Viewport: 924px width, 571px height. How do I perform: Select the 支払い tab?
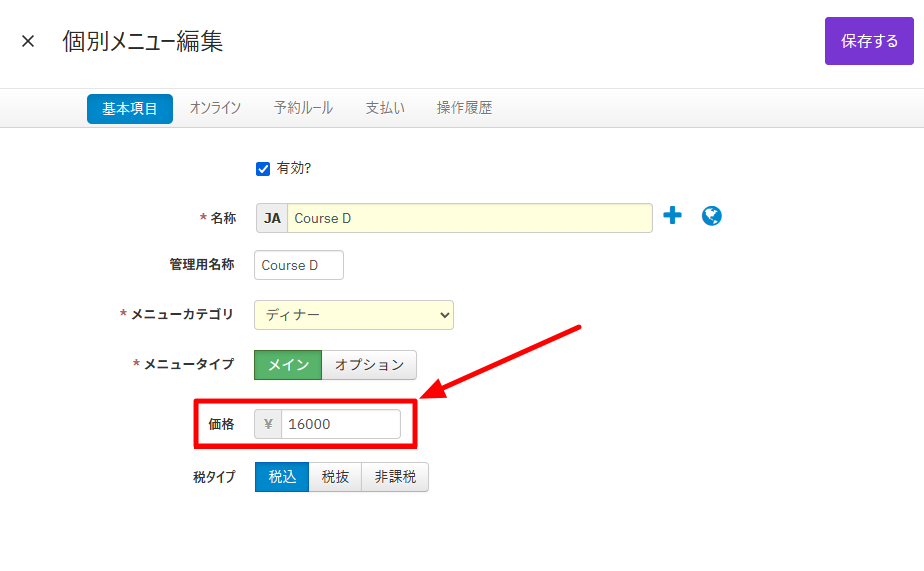point(385,108)
